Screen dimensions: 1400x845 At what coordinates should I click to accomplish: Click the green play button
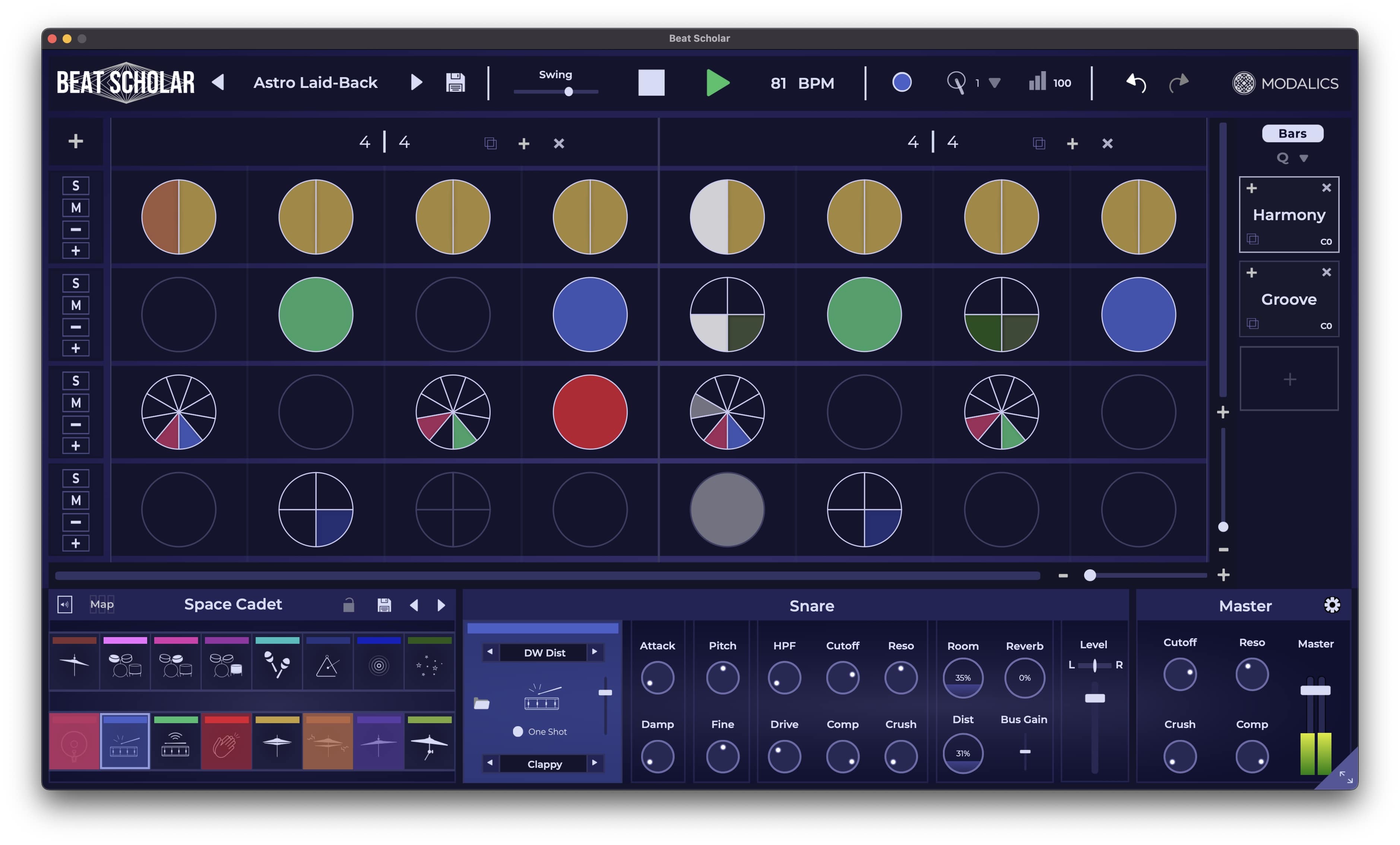pyautogui.click(x=717, y=83)
